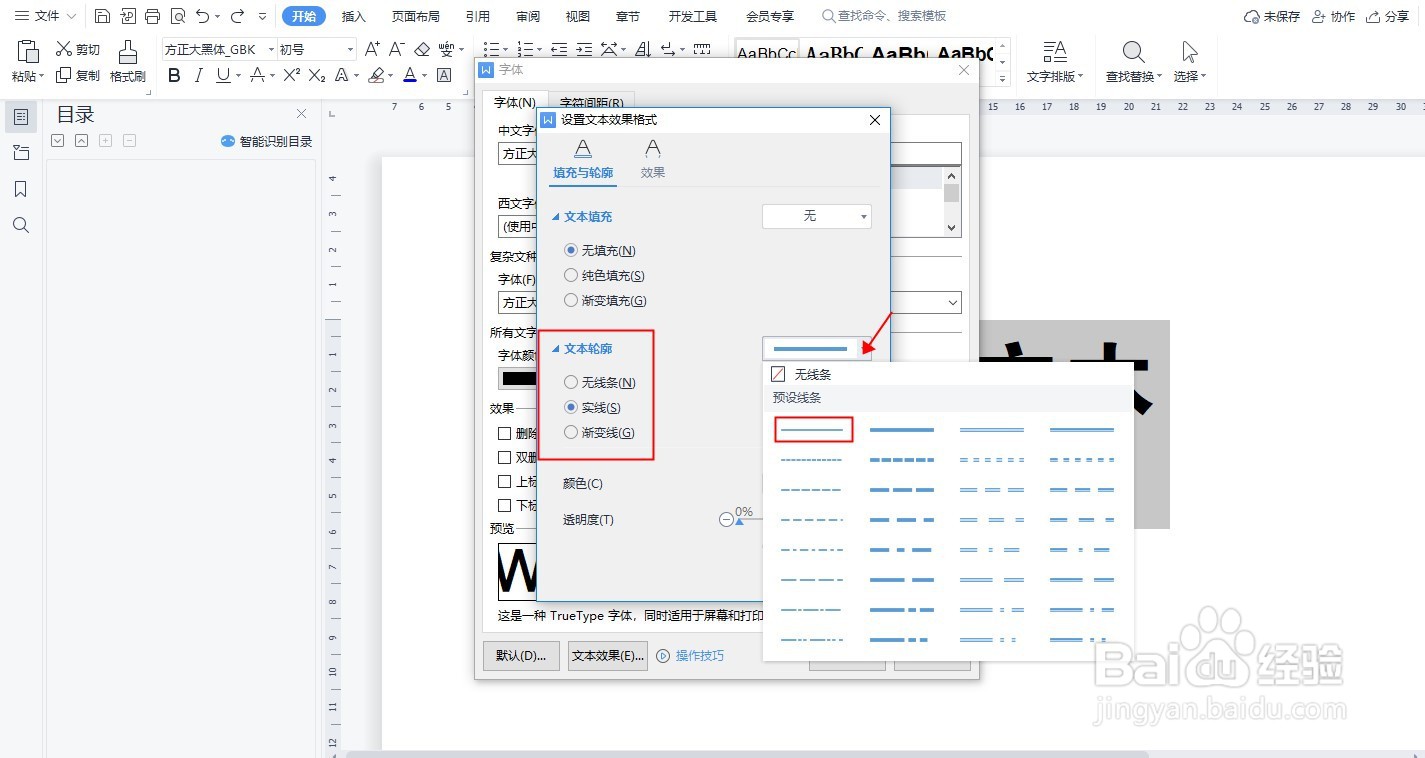Image resolution: width=1425 pixels, height=758 pixels.
Task: Toggle bold formatting
Action: pos(174,75)
